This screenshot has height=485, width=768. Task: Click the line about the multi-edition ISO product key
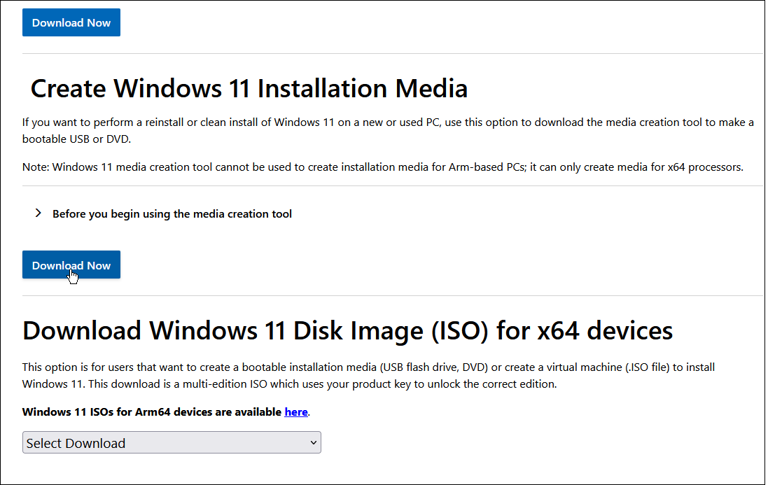(x=289, y=384)
